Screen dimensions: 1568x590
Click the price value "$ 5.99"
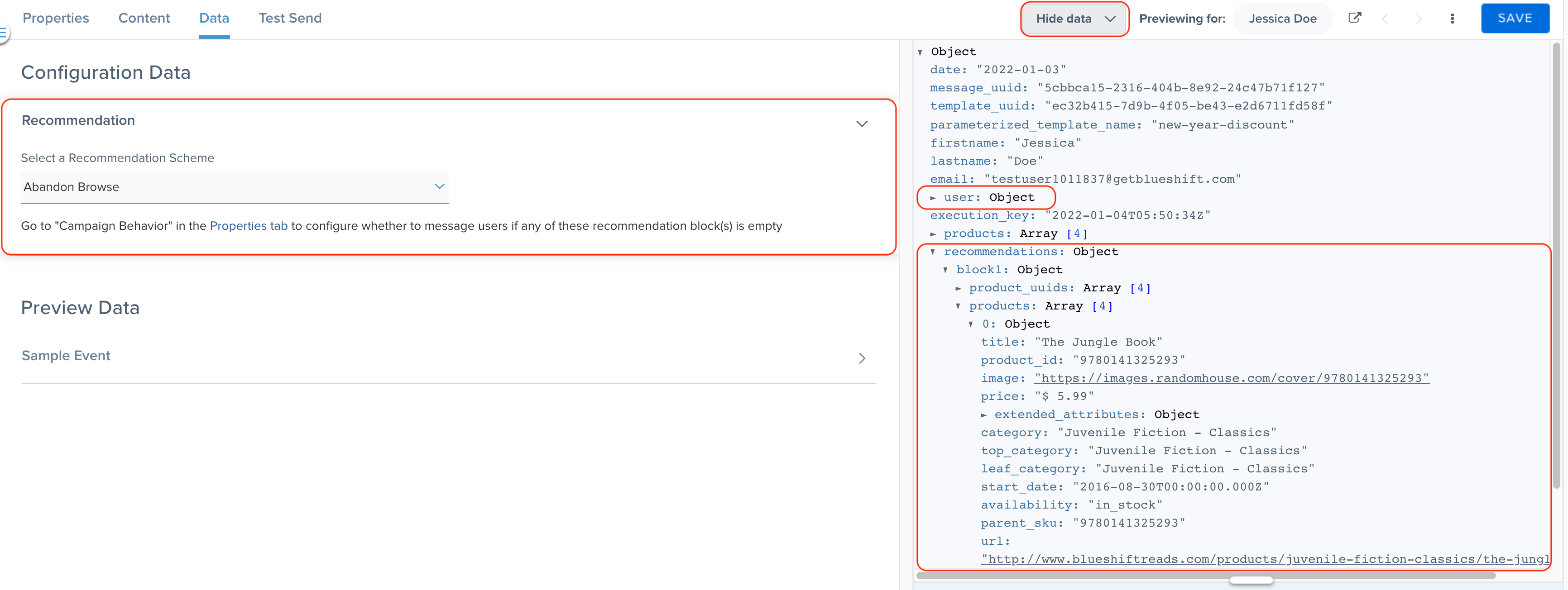1064,397
